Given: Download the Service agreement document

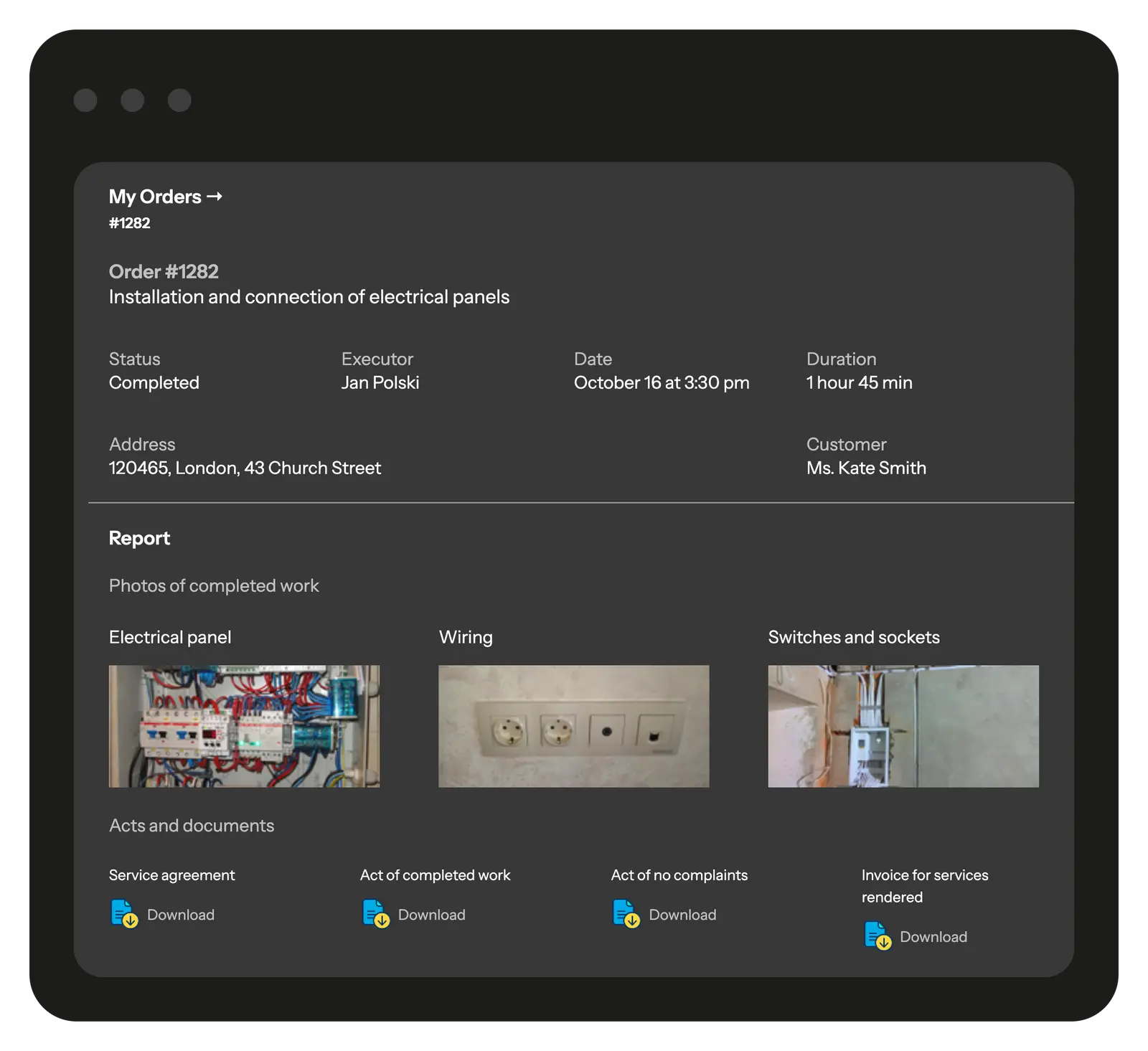Looking at the screenshot, I should pos(181,915).
